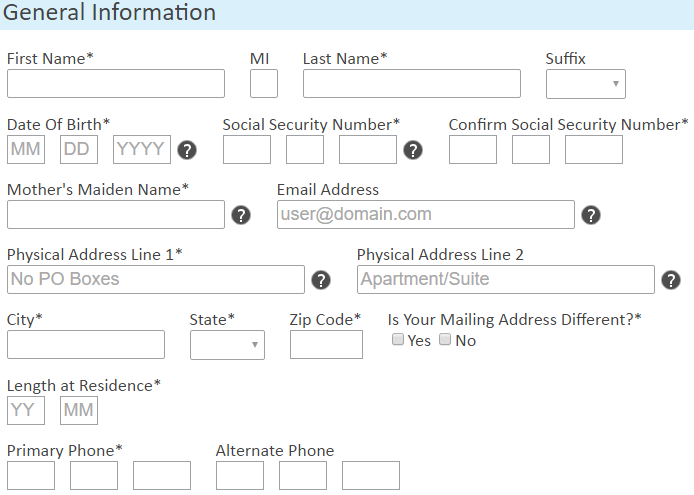Viewport: 694px width, 495px height.
Task: Open Social Security Number help tooltip
Action: [413, 150]
